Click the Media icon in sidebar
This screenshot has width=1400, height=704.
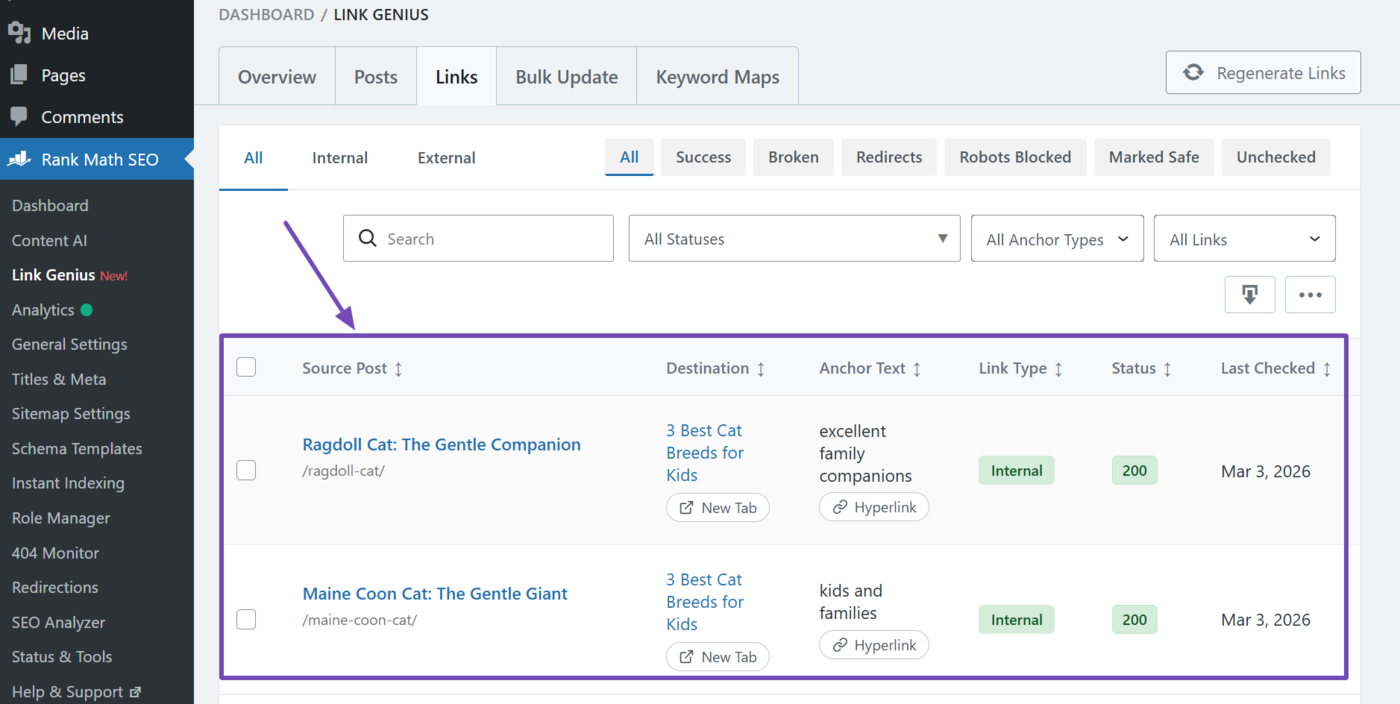19,33
